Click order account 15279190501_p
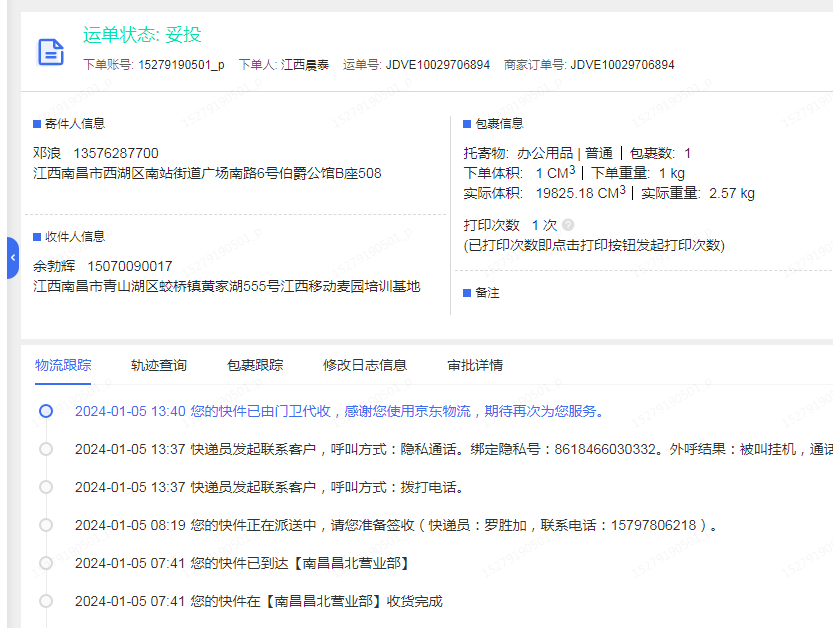The image size is (833, 628). click(x=181, y=65)
